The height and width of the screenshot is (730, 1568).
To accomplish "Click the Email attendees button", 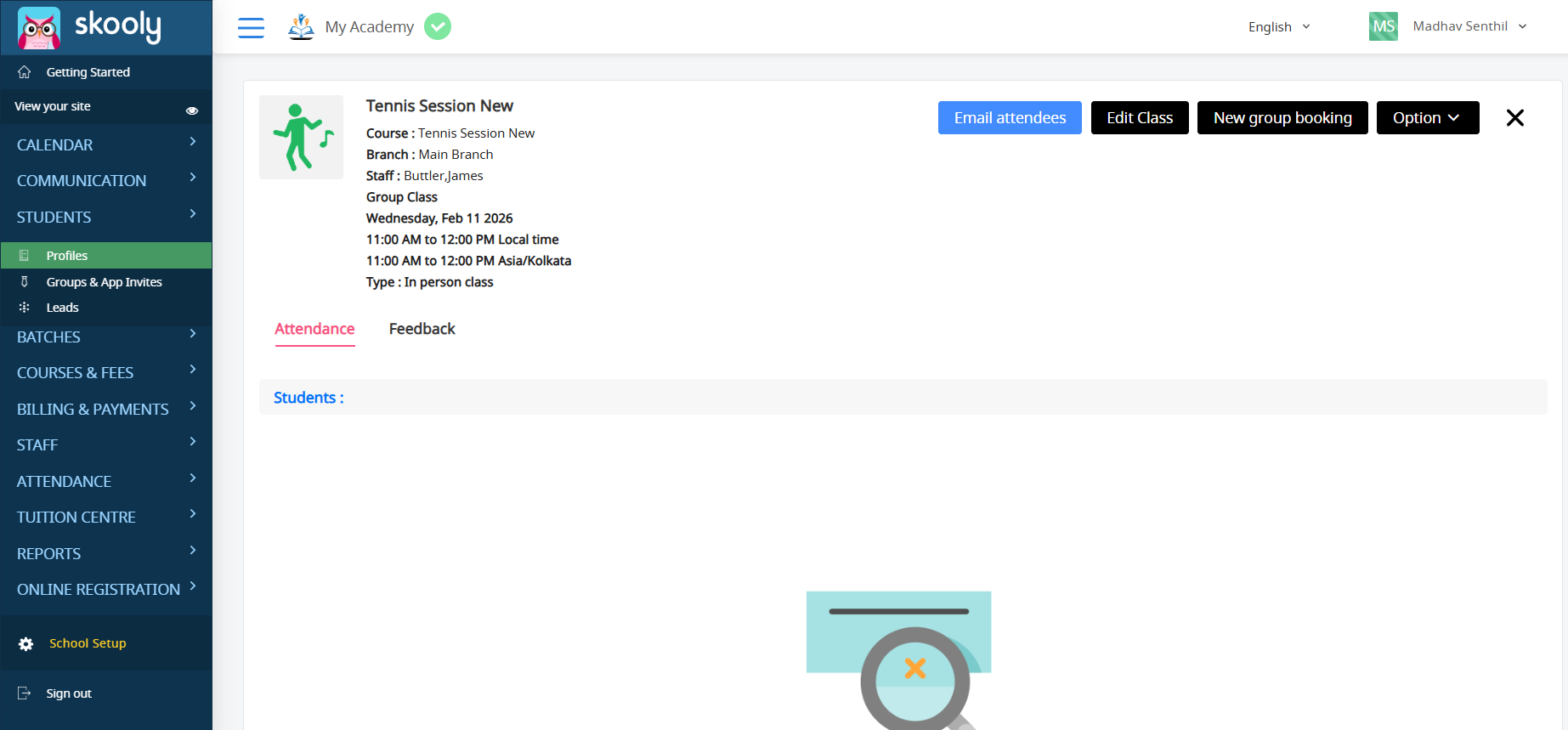I will (x=1010, y=118).
